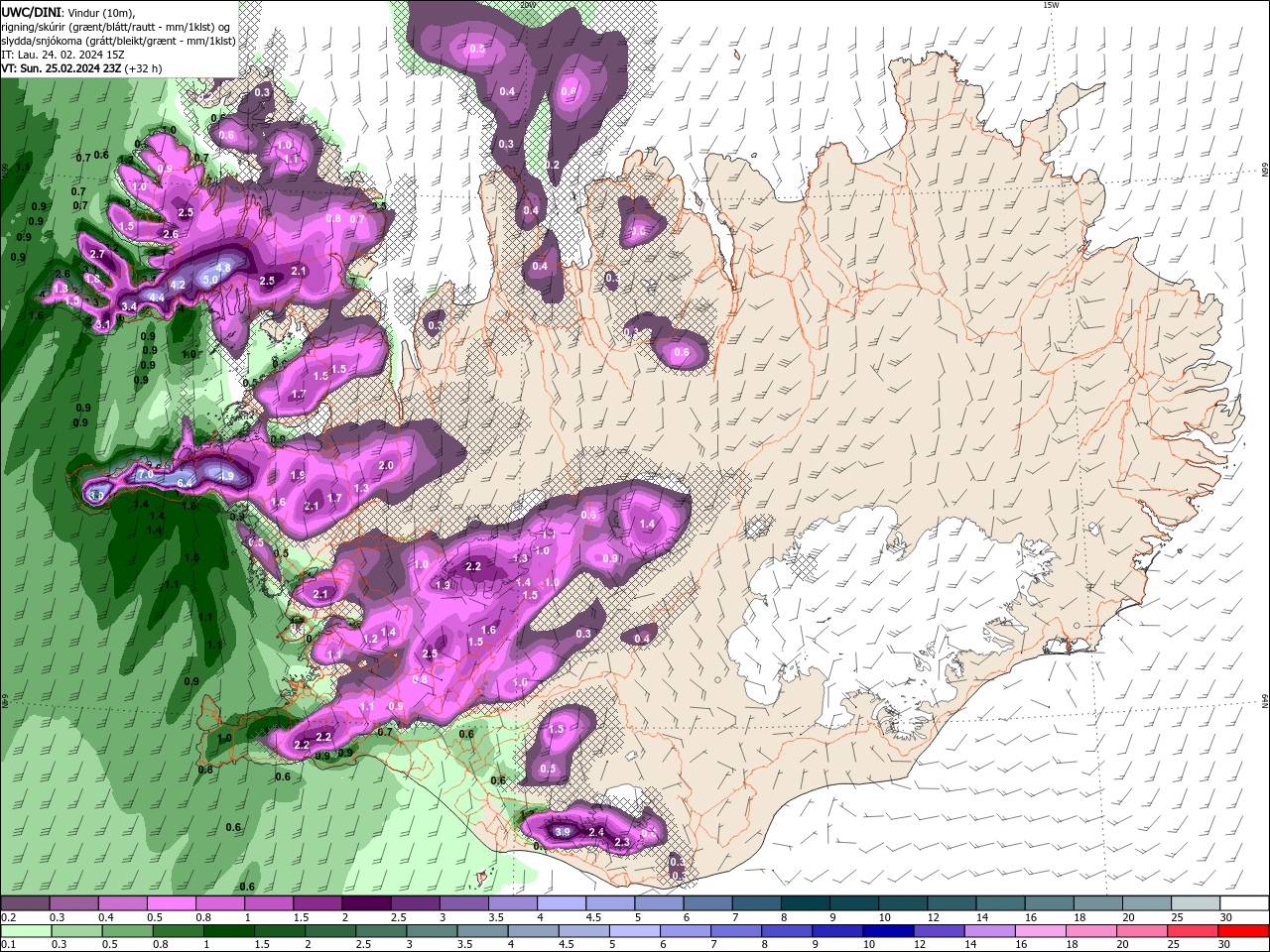Click the 0.1 label under the lower scale

8,945
